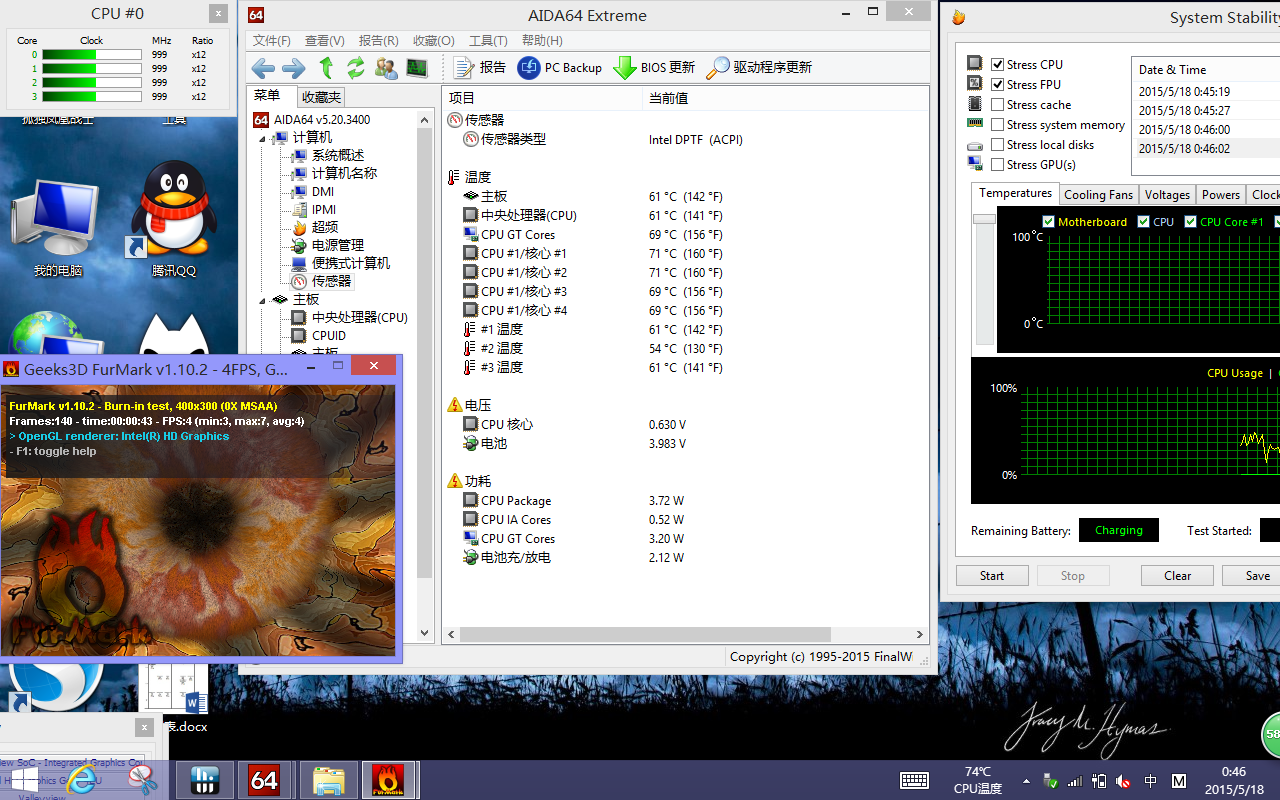Open the 报告 report tool
Viewport: 1280px width, 800px height.
point(480,68)
